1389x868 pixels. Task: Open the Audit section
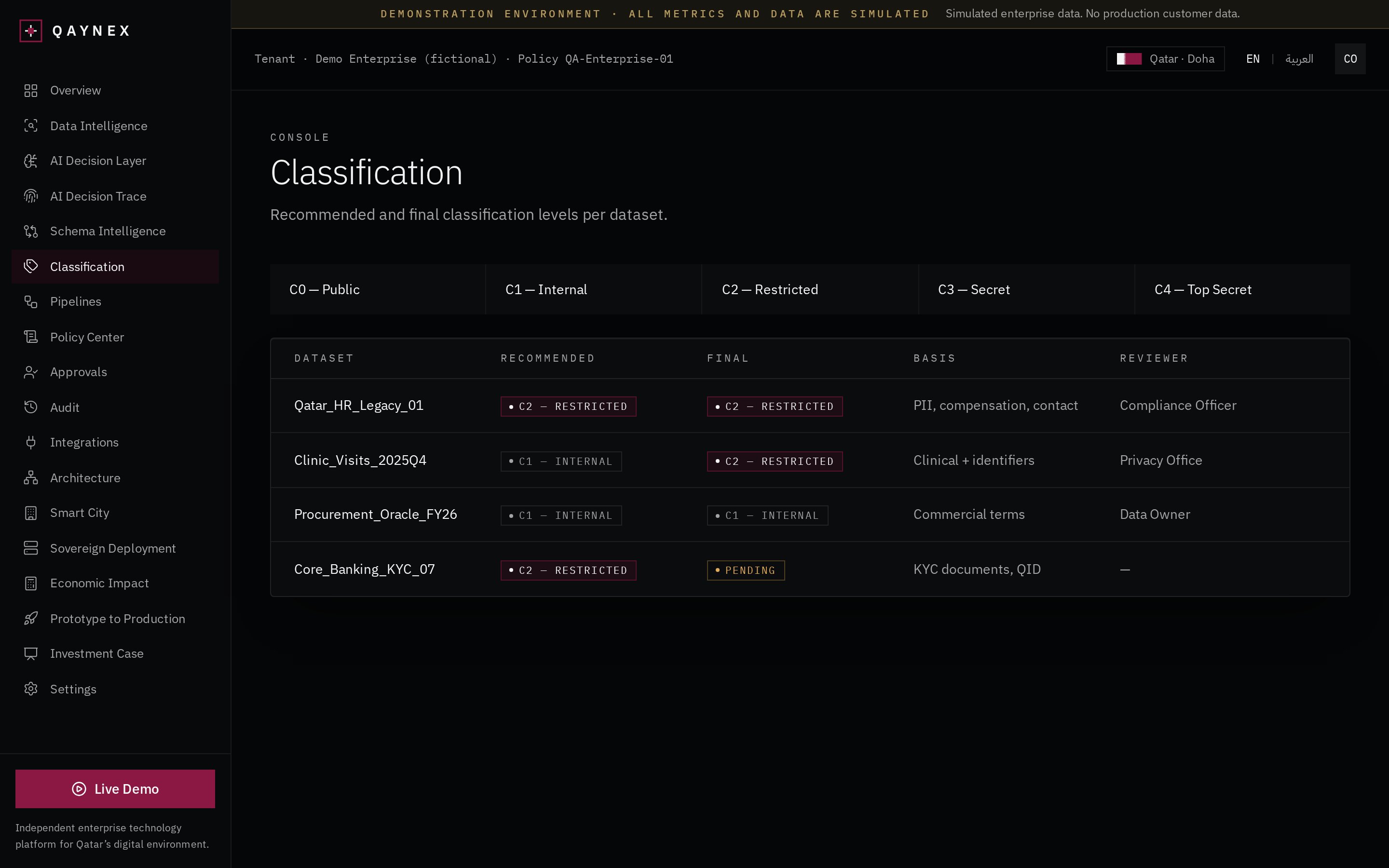115,407
